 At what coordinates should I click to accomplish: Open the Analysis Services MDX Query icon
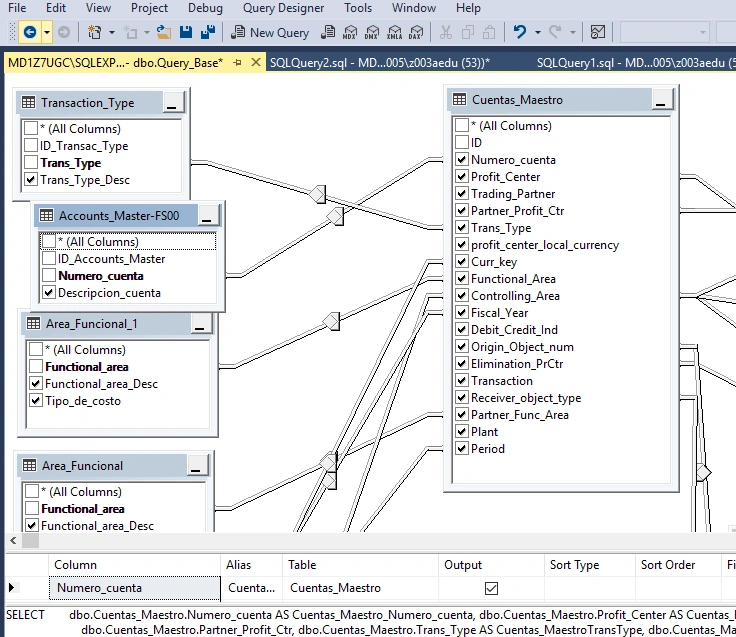[x=350, y=32]
